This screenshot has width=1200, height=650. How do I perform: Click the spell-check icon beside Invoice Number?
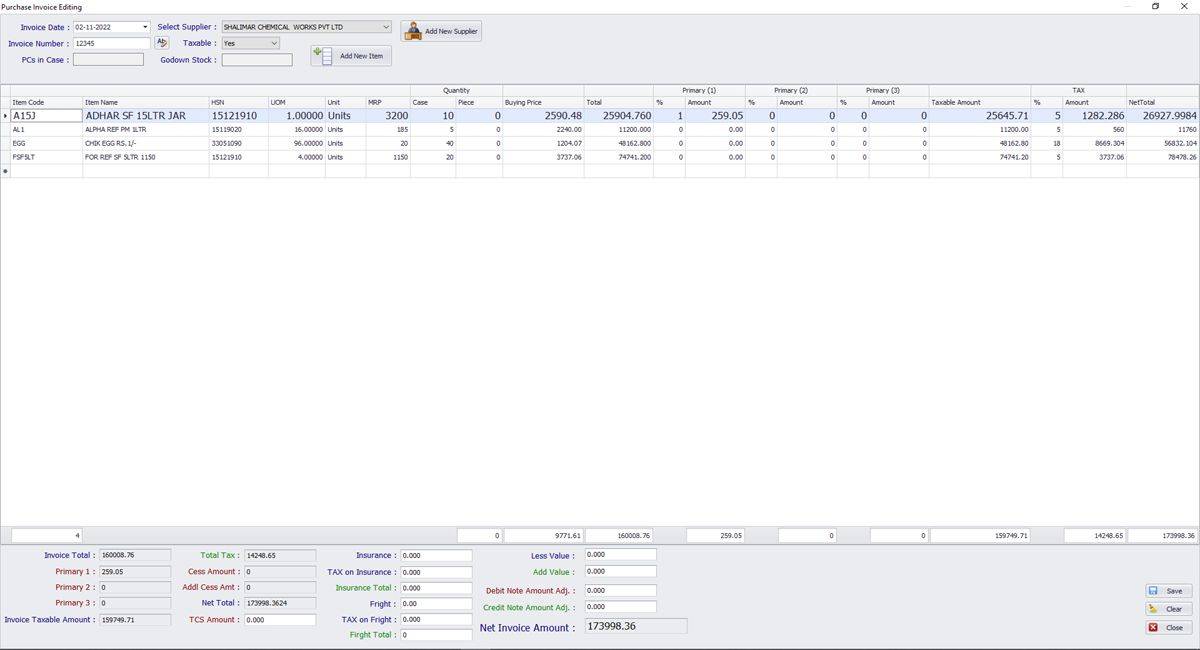point(162,43)
